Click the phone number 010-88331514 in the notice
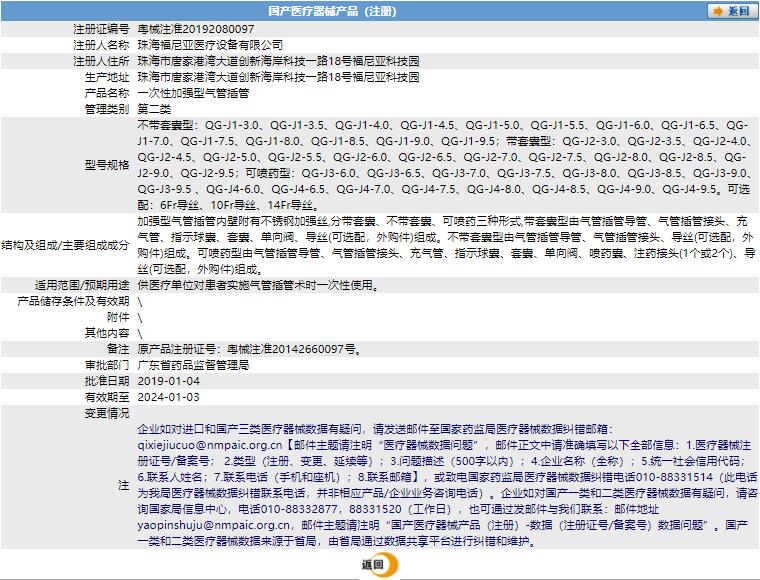The width and height of the screenshot is (760, 580). point(674,477)
